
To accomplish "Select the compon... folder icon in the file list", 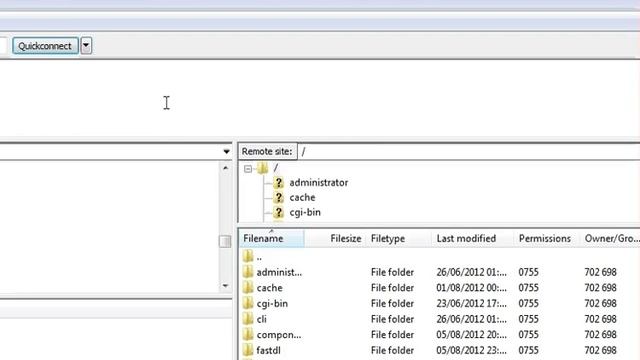I will point(248,335).
